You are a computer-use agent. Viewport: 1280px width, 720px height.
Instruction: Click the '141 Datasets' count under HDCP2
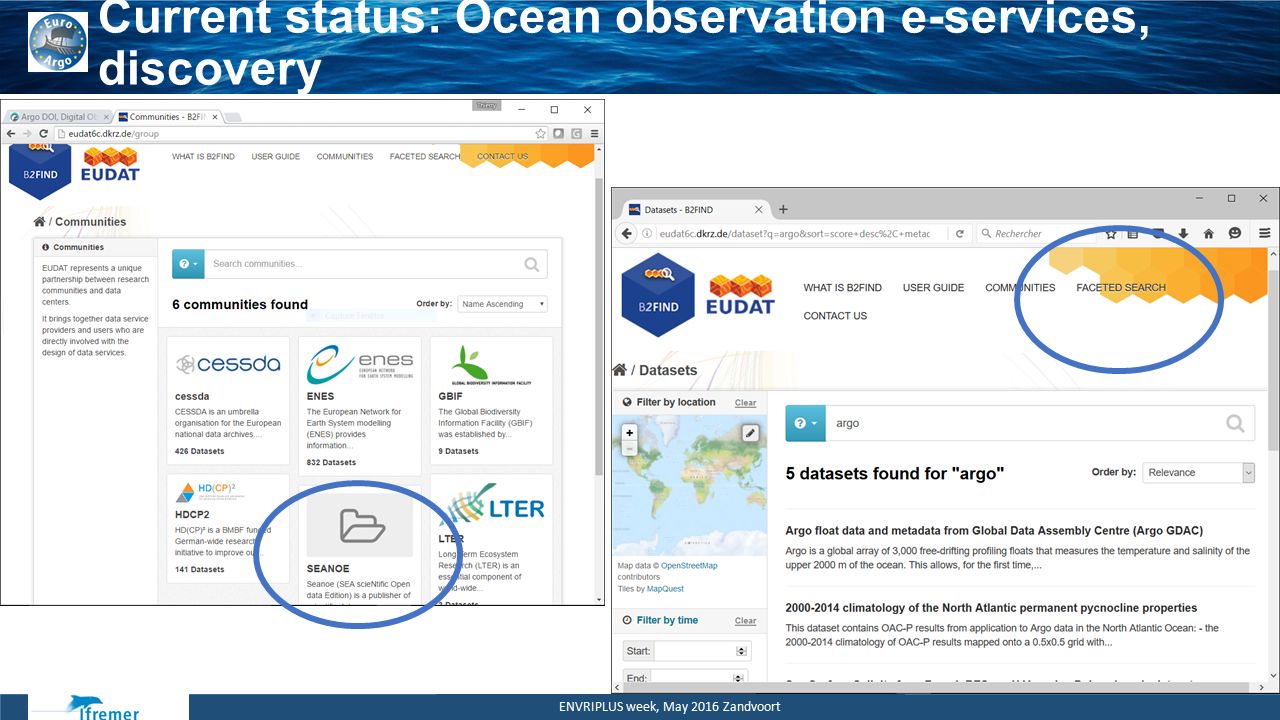[x=200, y=569]
